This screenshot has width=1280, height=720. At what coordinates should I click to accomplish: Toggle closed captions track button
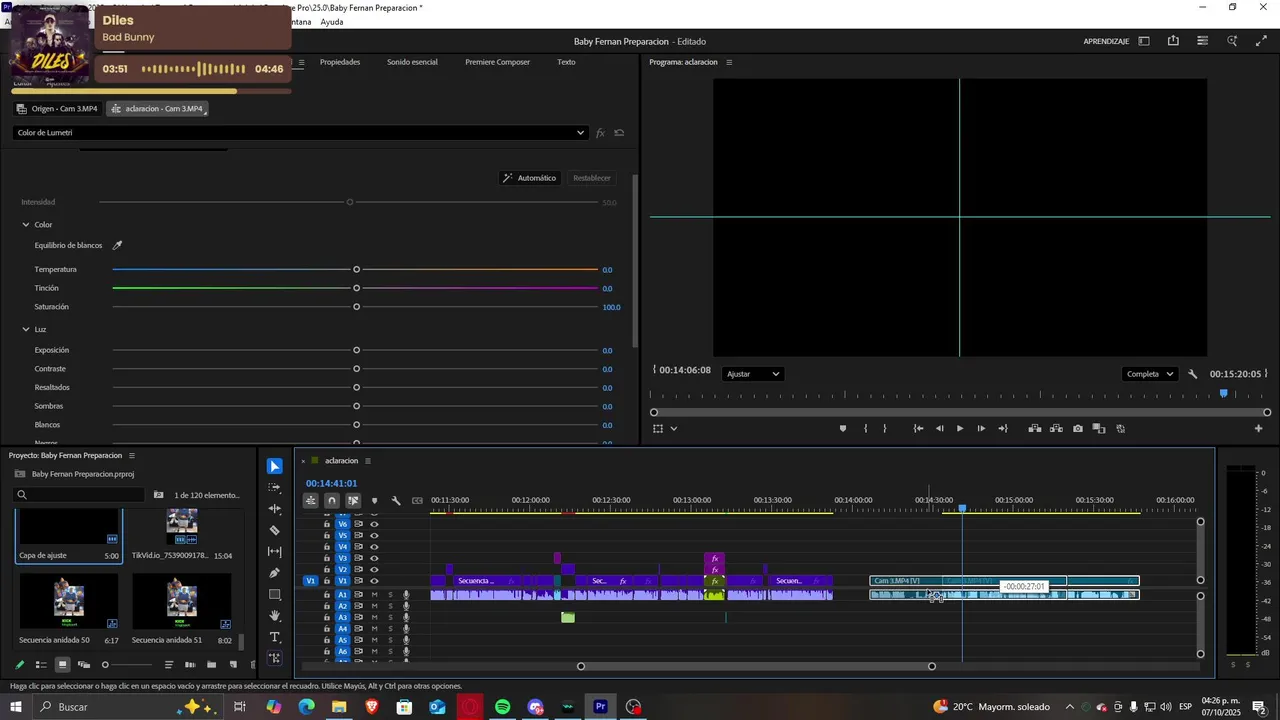click(x=417, y=501)
